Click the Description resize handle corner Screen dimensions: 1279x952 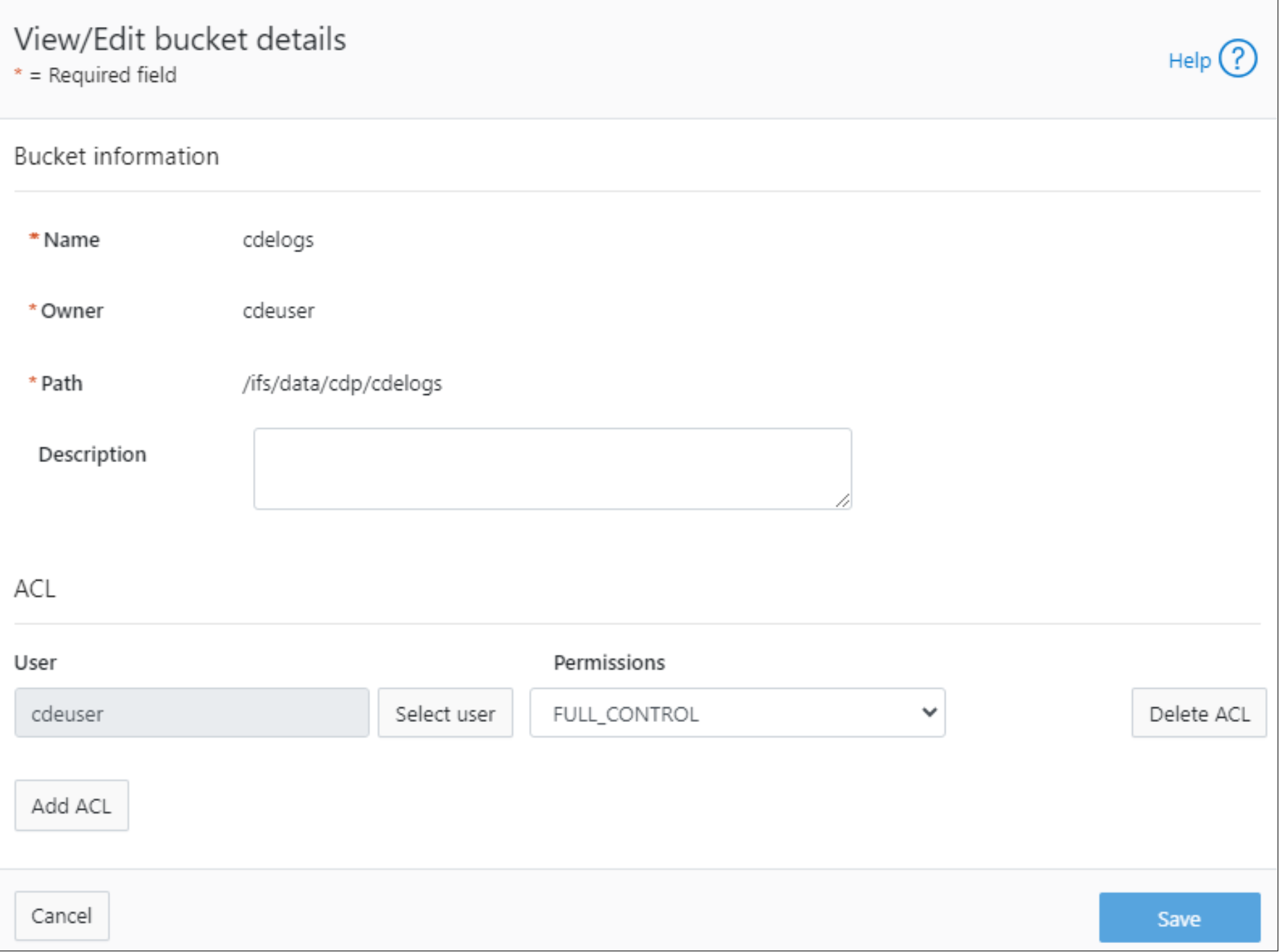click(843, 501)
